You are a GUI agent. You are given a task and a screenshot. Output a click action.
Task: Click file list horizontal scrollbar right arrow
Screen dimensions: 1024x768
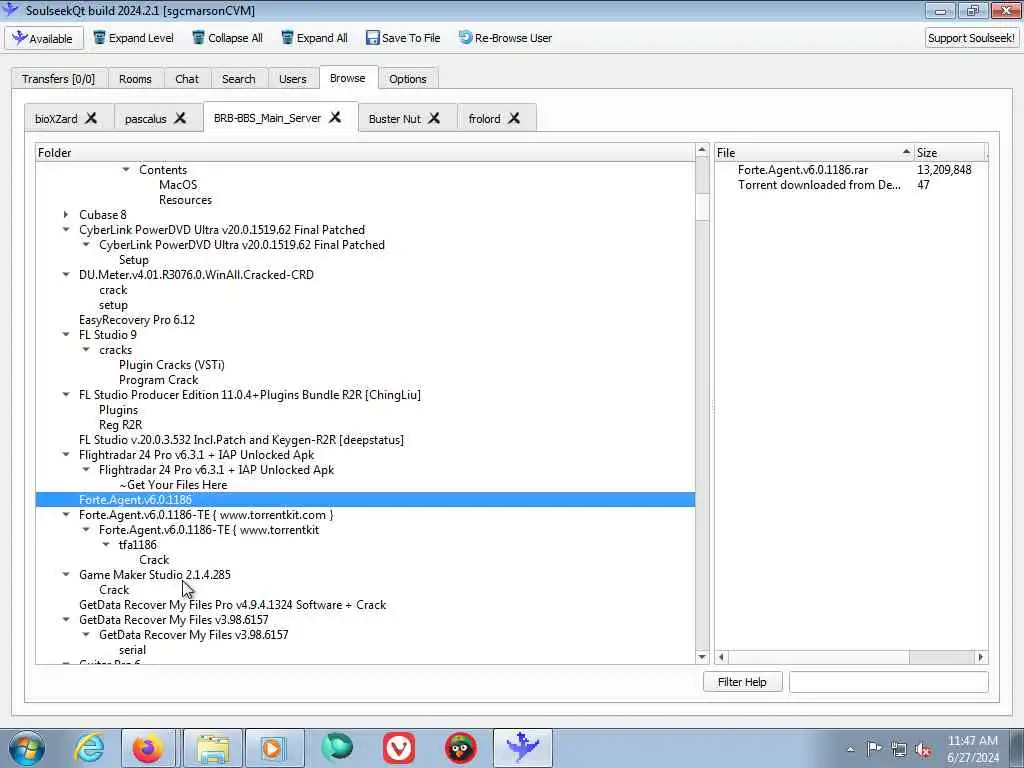[x=980, y=658]
